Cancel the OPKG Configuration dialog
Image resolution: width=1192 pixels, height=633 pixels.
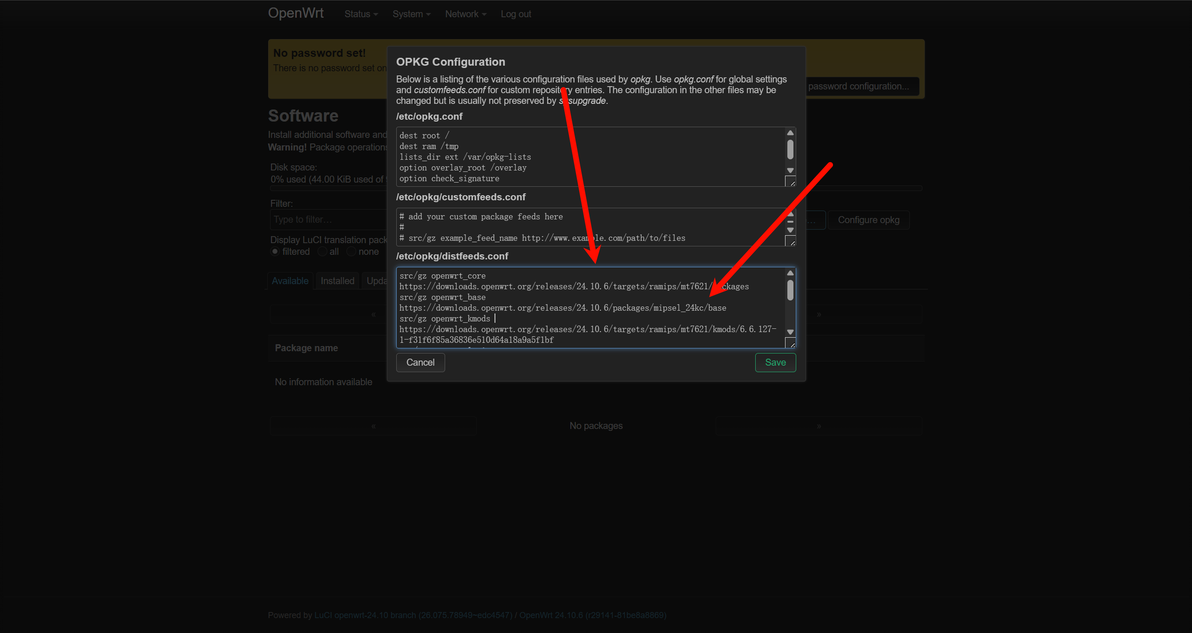420,362
